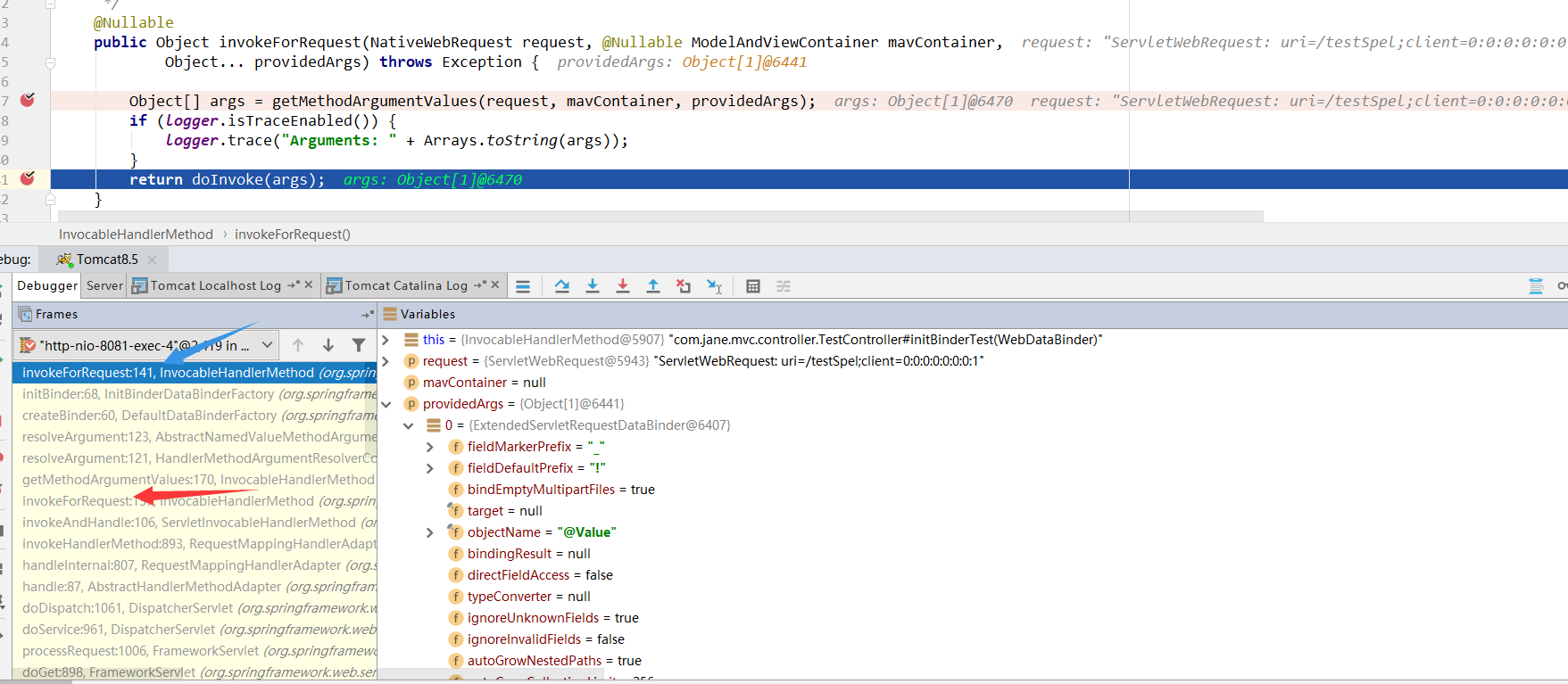The image size is (1568, 684).
Task: Switch to the Server tab
Action: coord(104,285)
